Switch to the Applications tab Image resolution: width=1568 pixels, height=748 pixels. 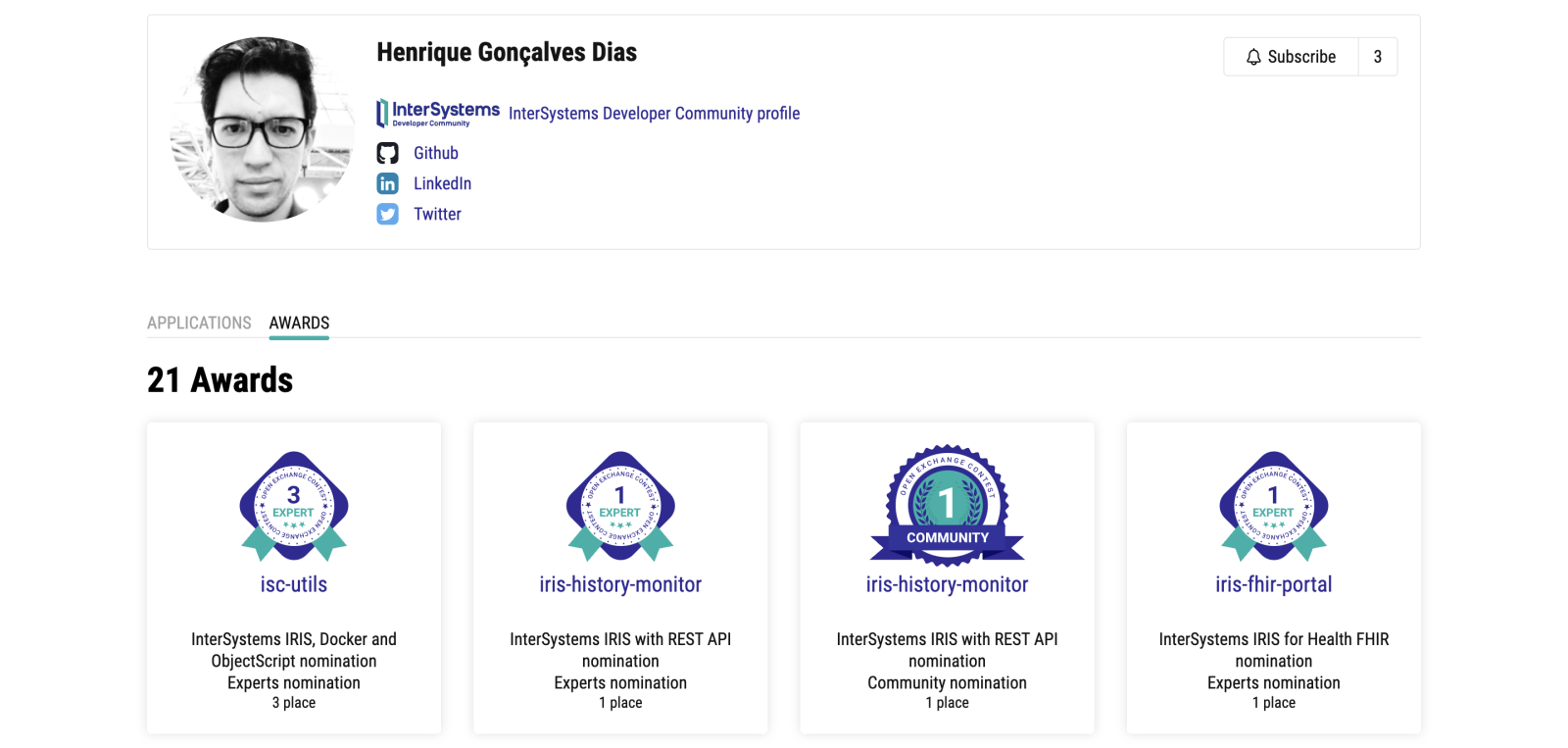tap(199, 323)
